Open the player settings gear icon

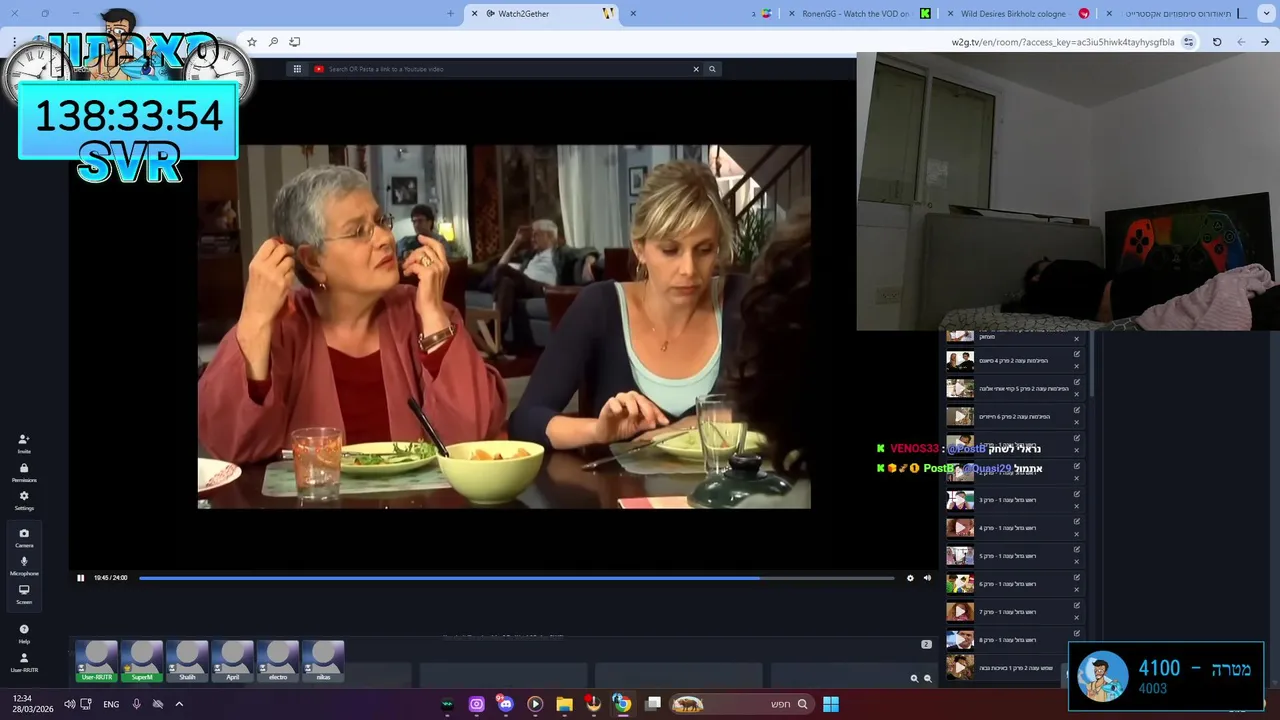coord(910,578)
